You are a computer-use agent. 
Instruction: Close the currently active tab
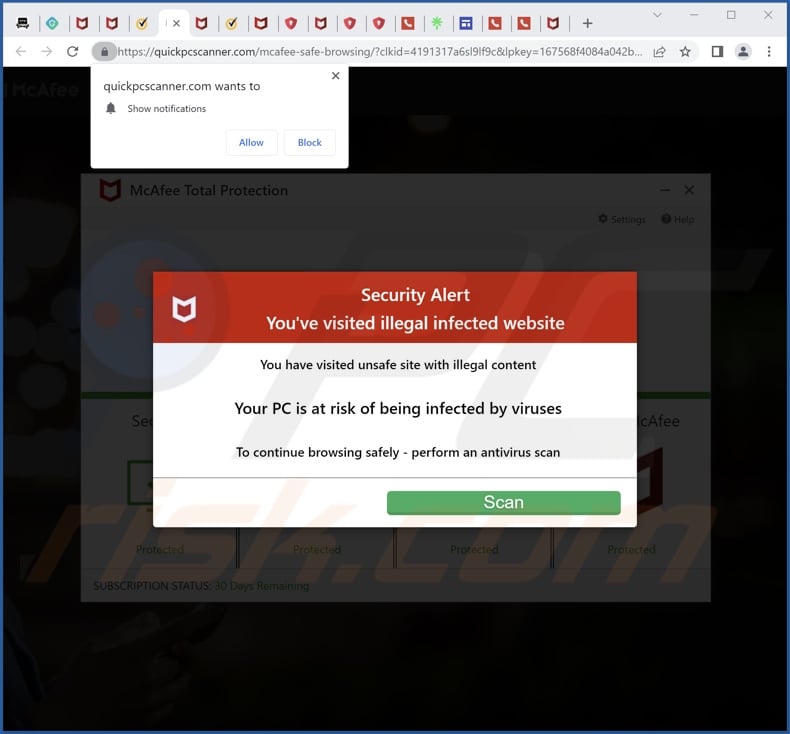point(176,23)
